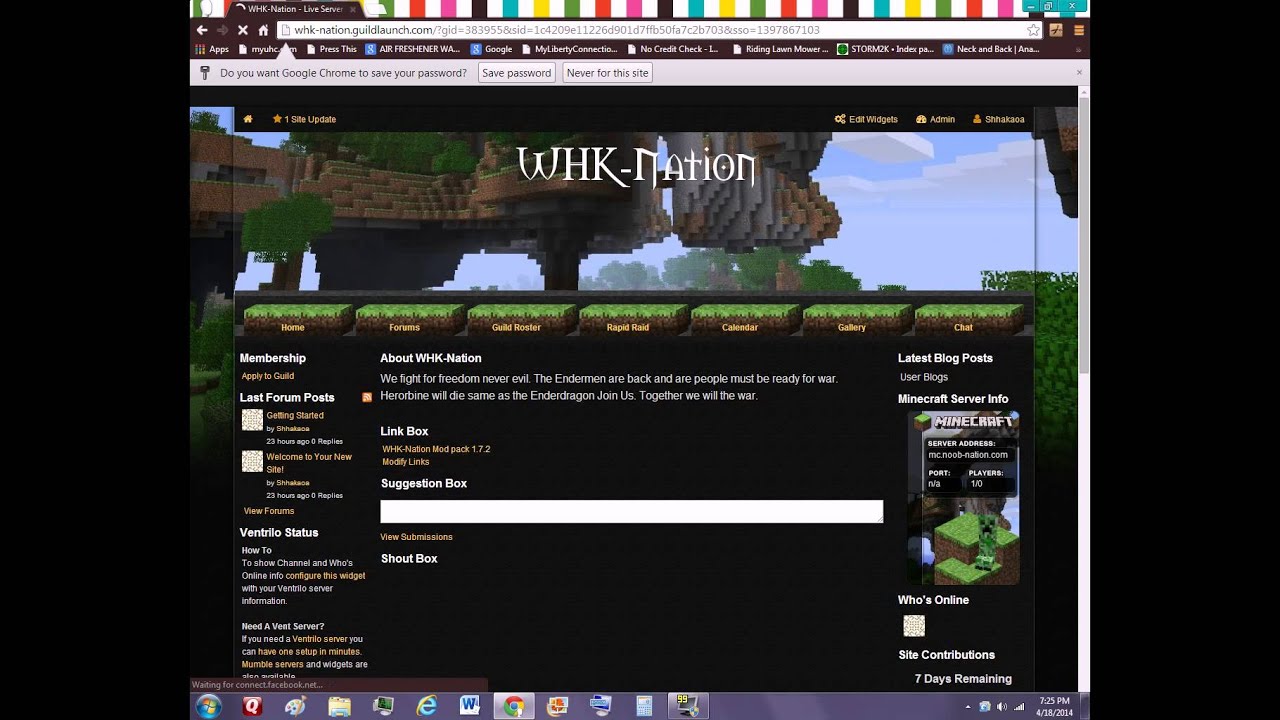Open Internet Explorer from taskbar
The height and width of the screenshot is (720, 1280).
pyautogui.click(x=427, y=706)
